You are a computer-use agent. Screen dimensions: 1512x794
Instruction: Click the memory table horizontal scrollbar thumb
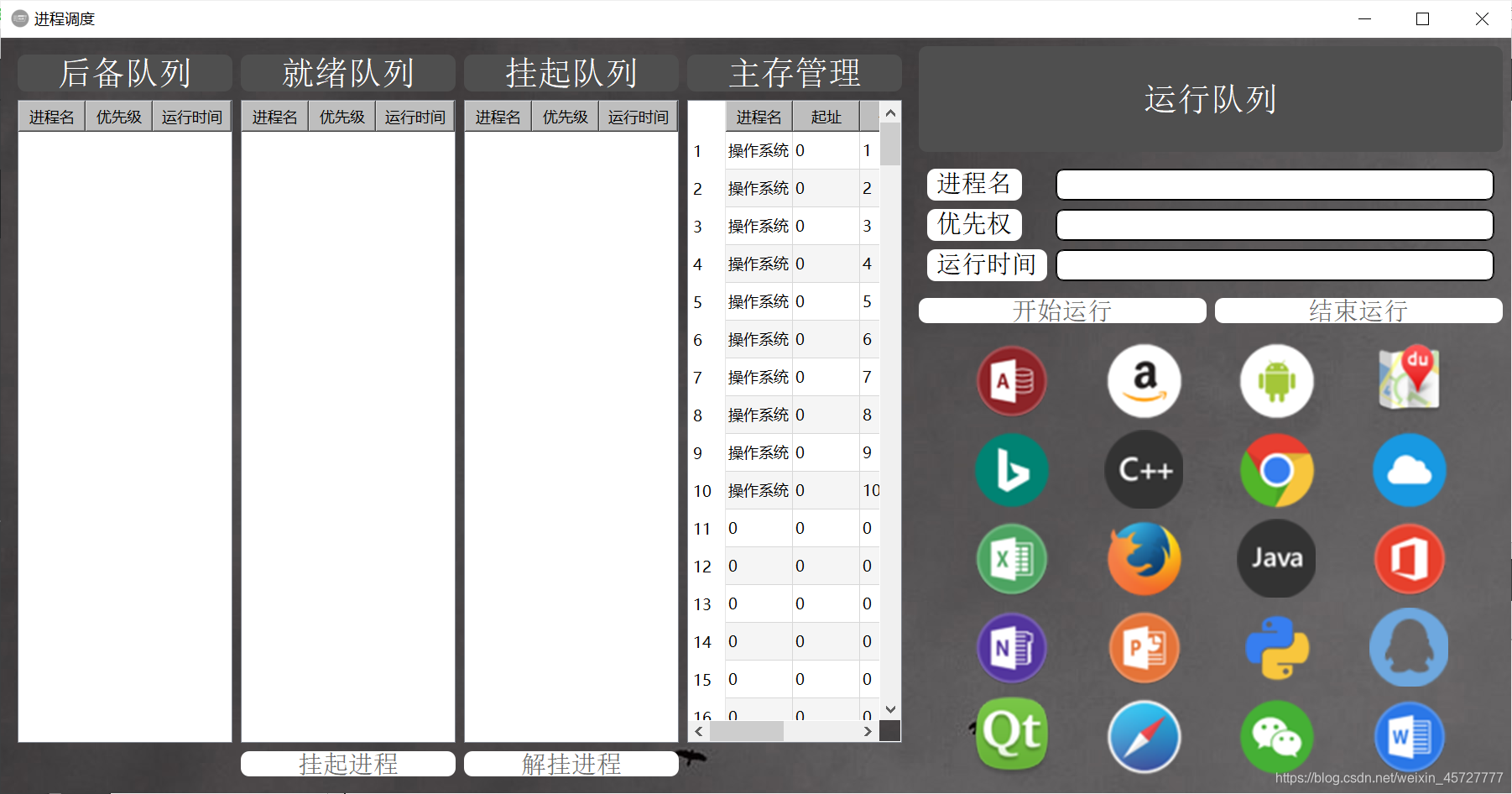(747, 731)
